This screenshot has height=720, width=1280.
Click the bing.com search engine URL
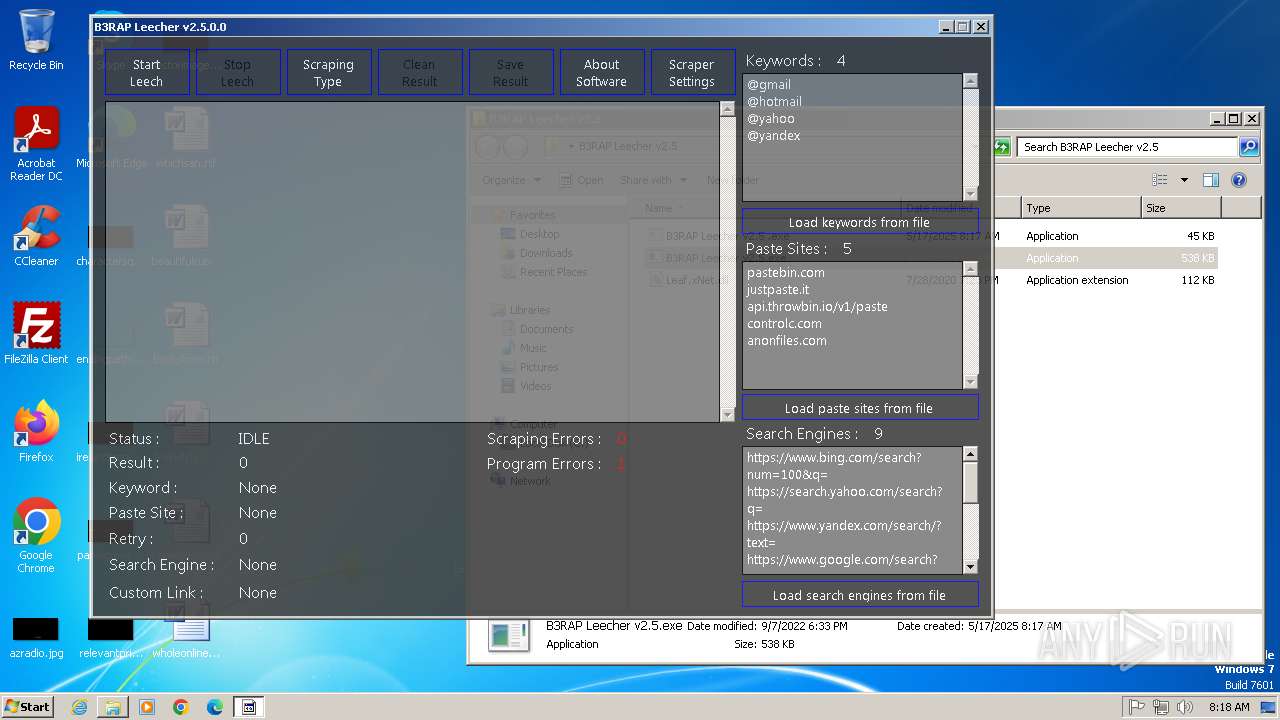click(x=834, y=466)
